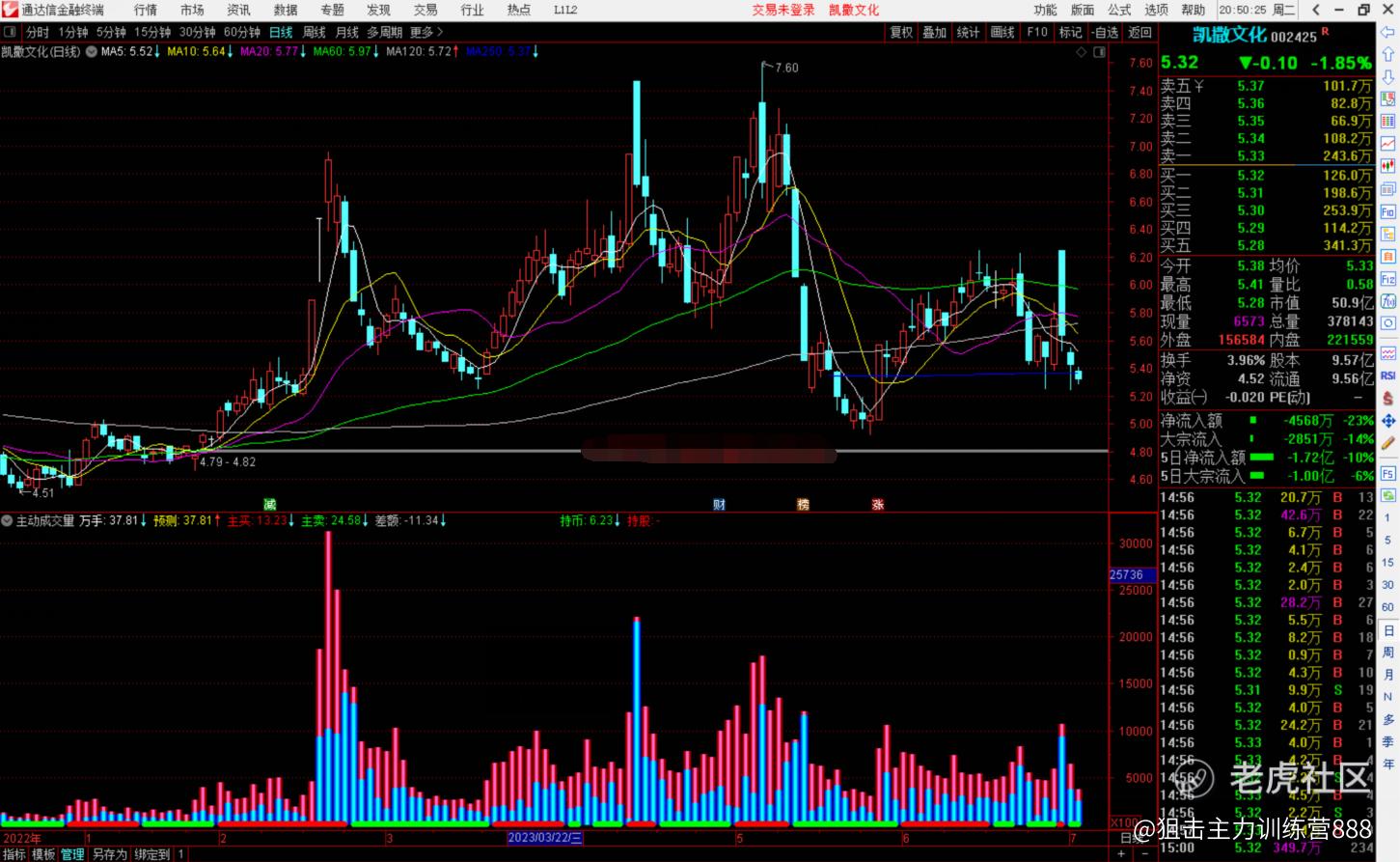Click the 另存为 button at bottom

tap(109, 854)
